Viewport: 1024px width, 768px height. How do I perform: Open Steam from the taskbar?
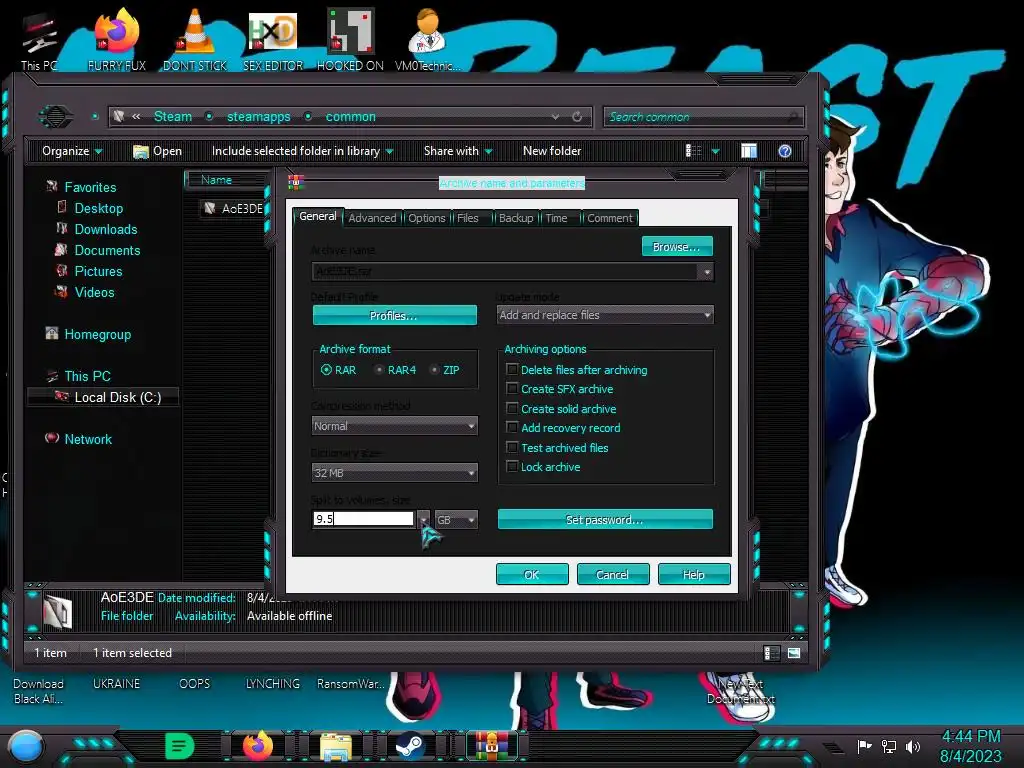pos(410,746)
